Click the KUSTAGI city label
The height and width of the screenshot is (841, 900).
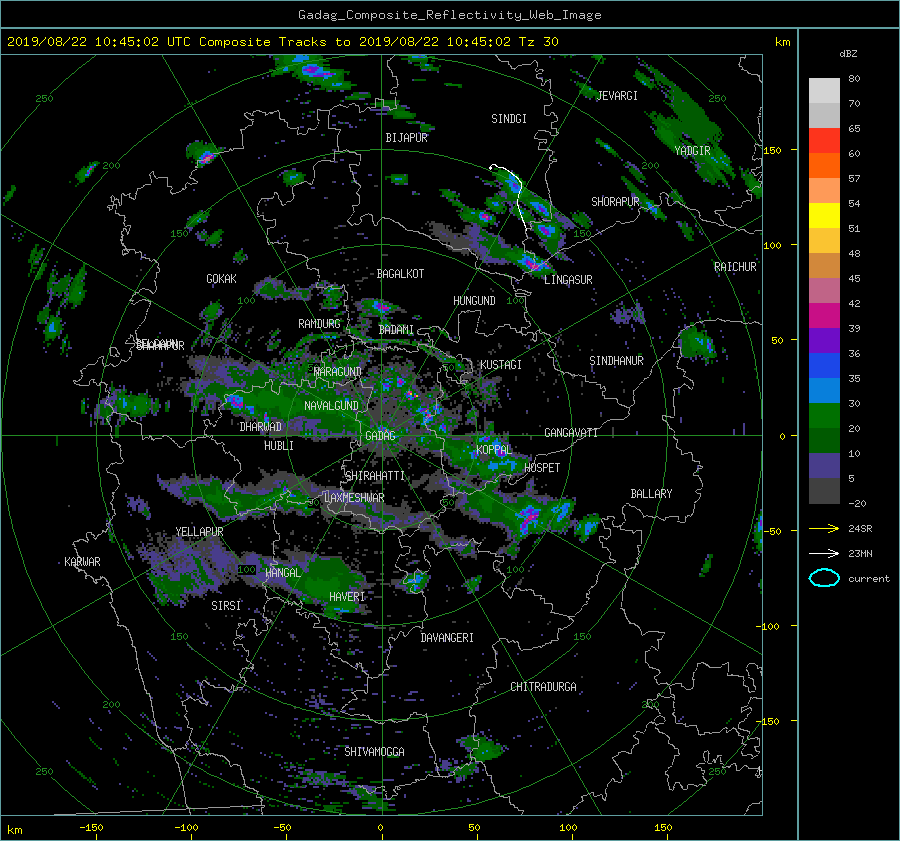[501, 365]
